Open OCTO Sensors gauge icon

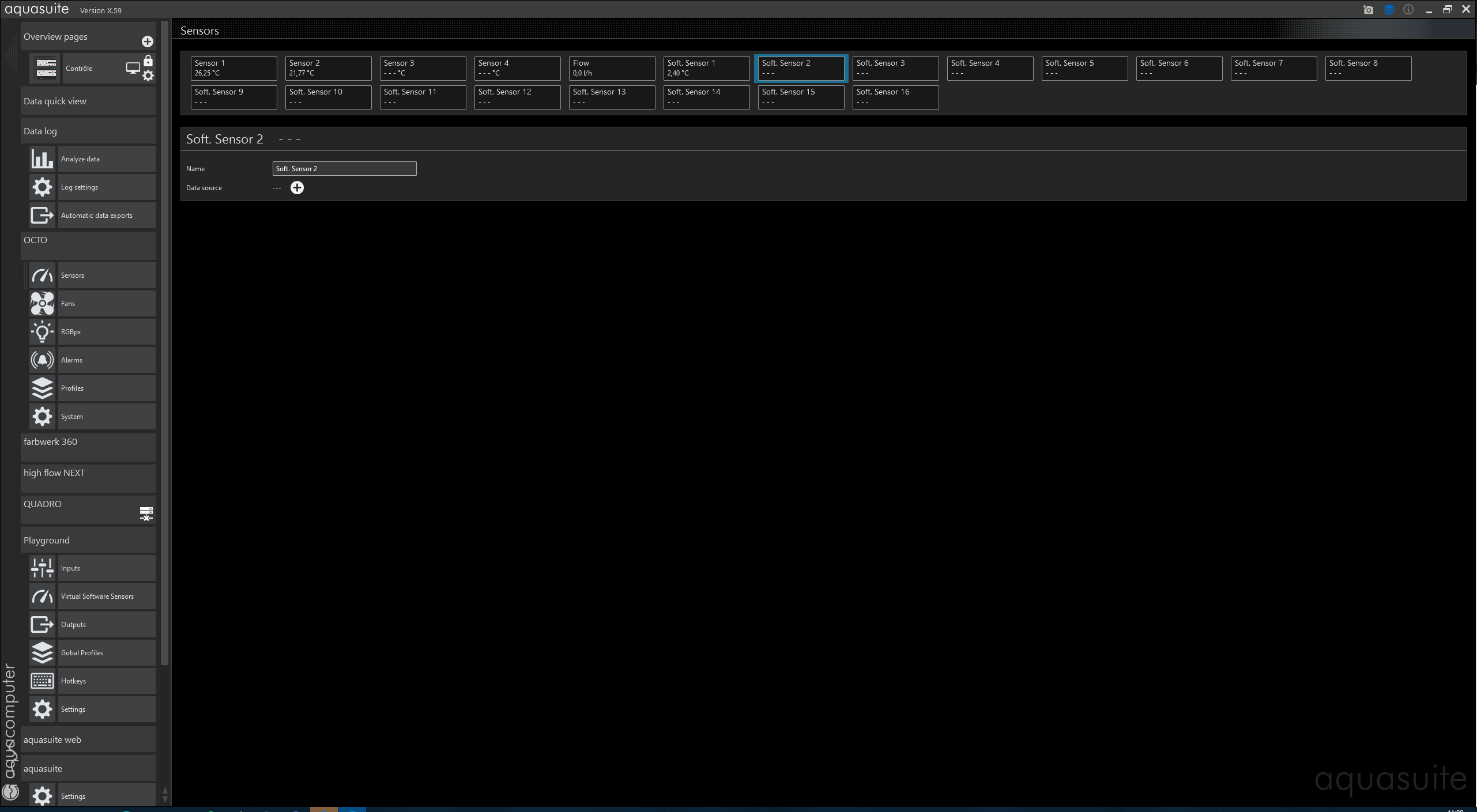[x=42, y=275]
